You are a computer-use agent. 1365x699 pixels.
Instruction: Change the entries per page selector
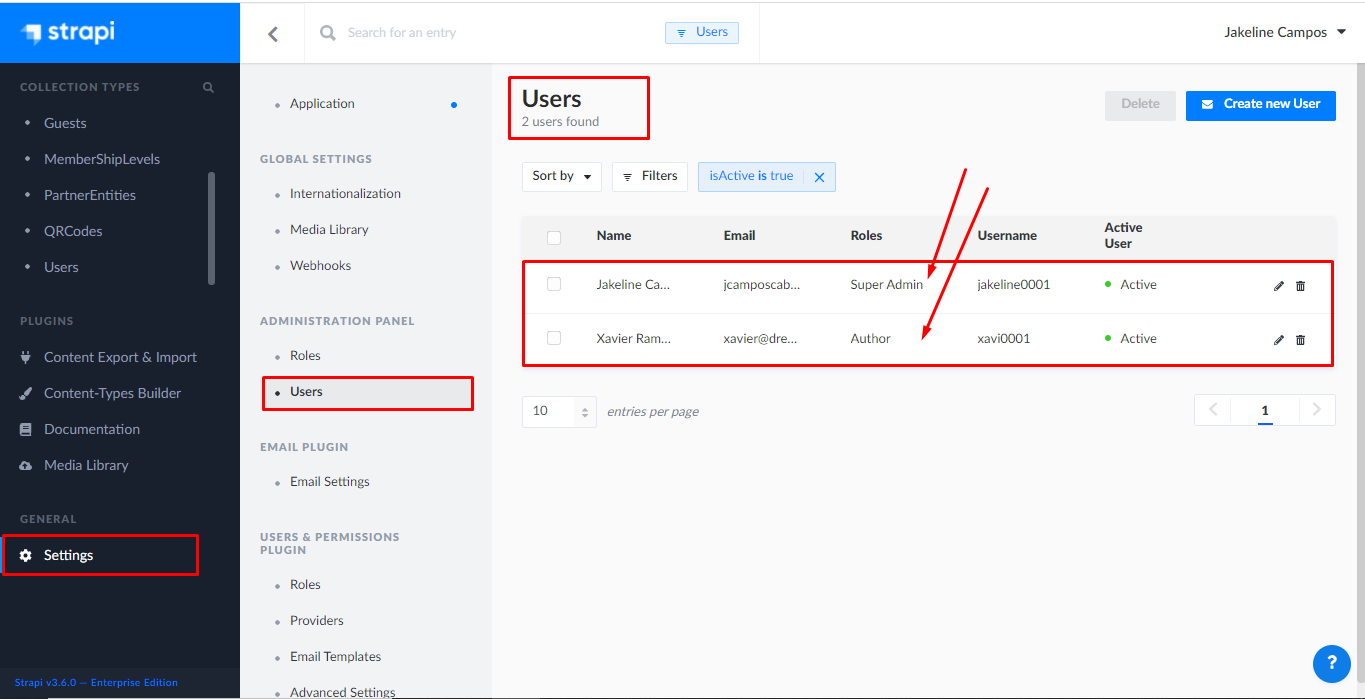pyautogui.click(x=558, y=411)
